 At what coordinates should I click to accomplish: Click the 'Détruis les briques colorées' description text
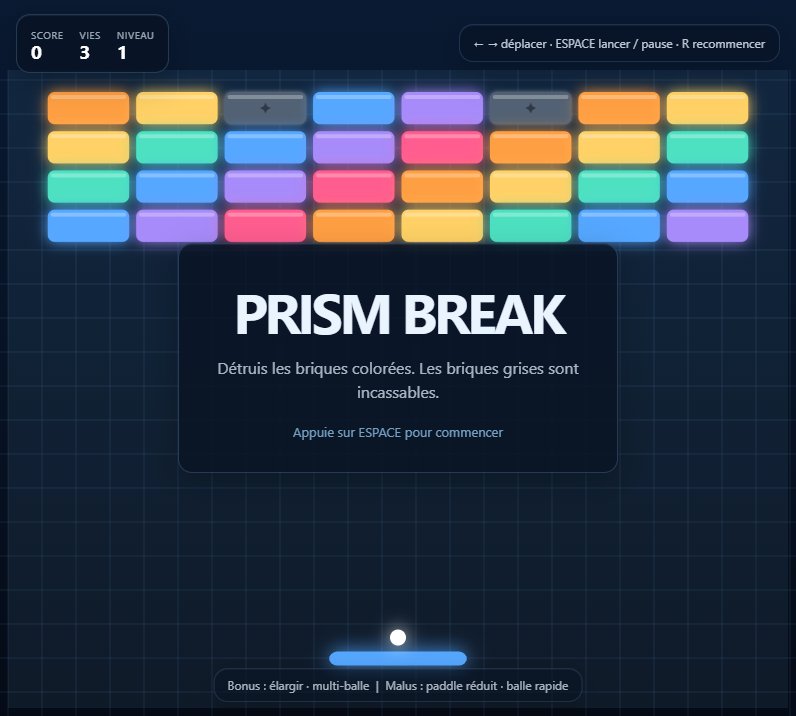tap(397, 380)
